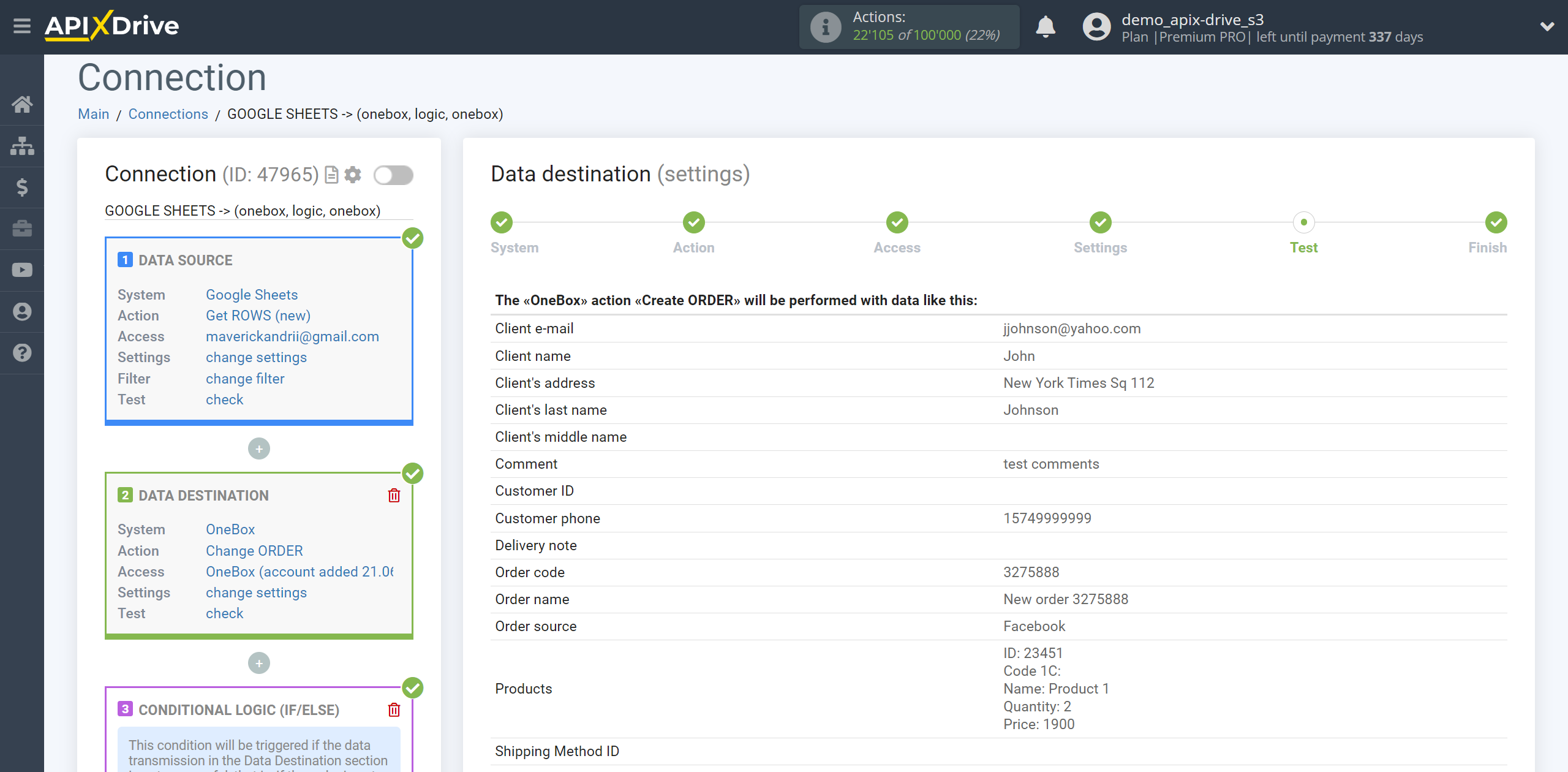Screen dimensions: 1568x772
Task: Open the video tutorials sidebar icon
Action: pyautogui.click(x=22, y=270)
